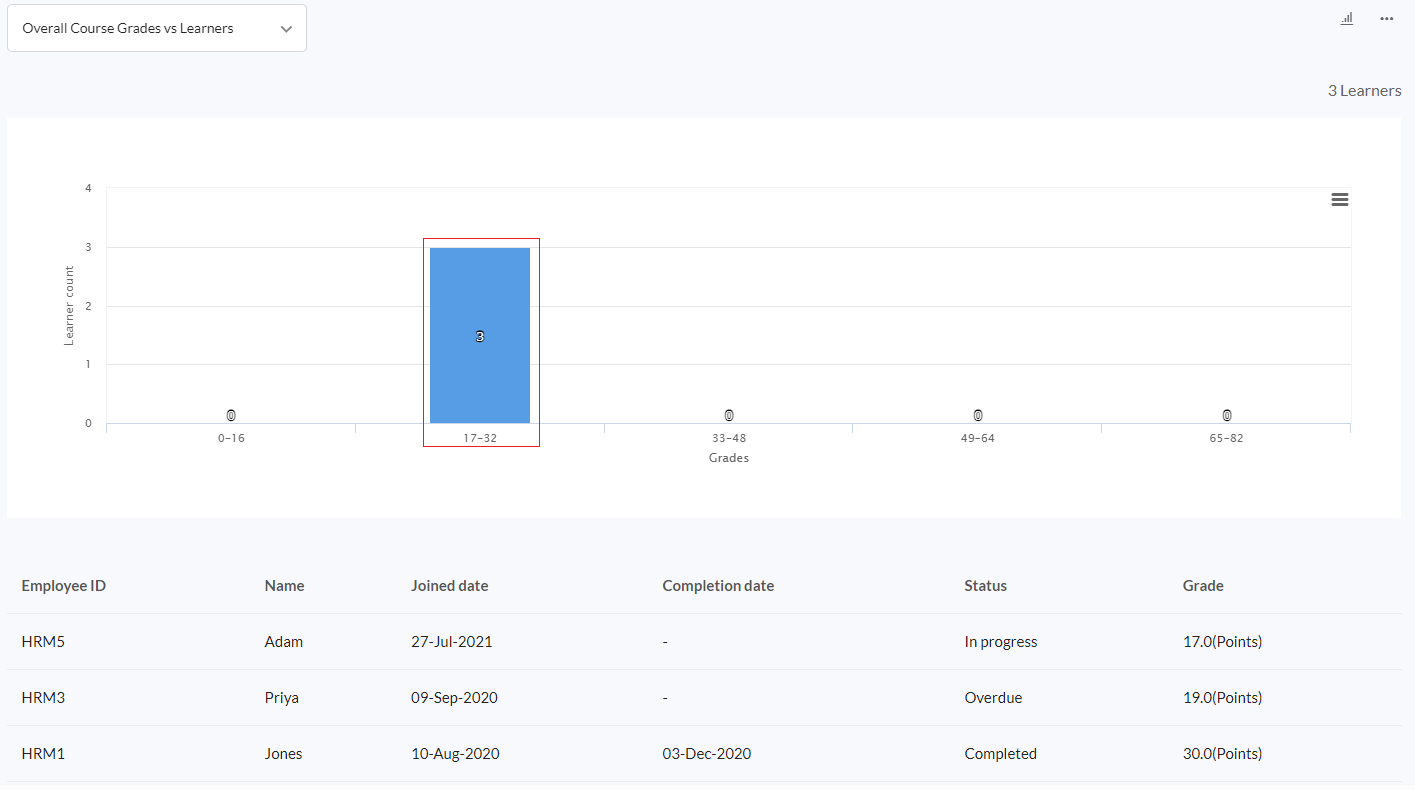Click the blue 17-32 grade bar
Viewport: 1415px width, 790px height.
pos(480,335)
